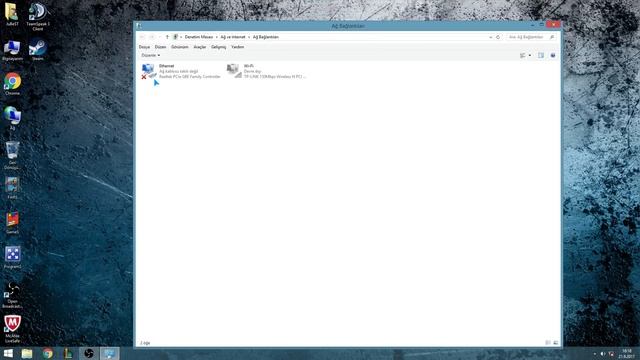
Task: Open the McAfee LiveSafe desktop shortcut
Action: click(12, 329)
